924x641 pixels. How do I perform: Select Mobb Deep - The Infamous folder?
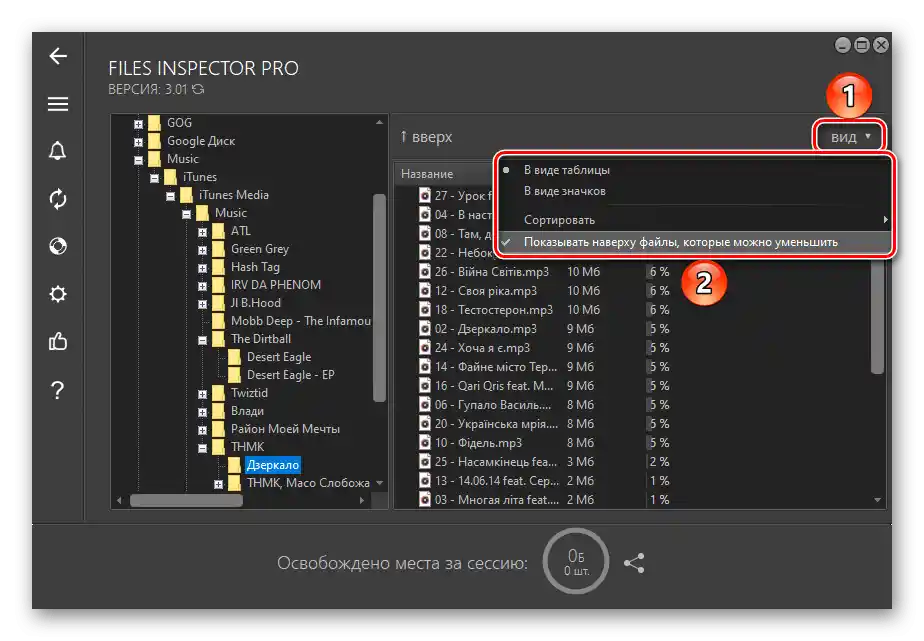301,321
